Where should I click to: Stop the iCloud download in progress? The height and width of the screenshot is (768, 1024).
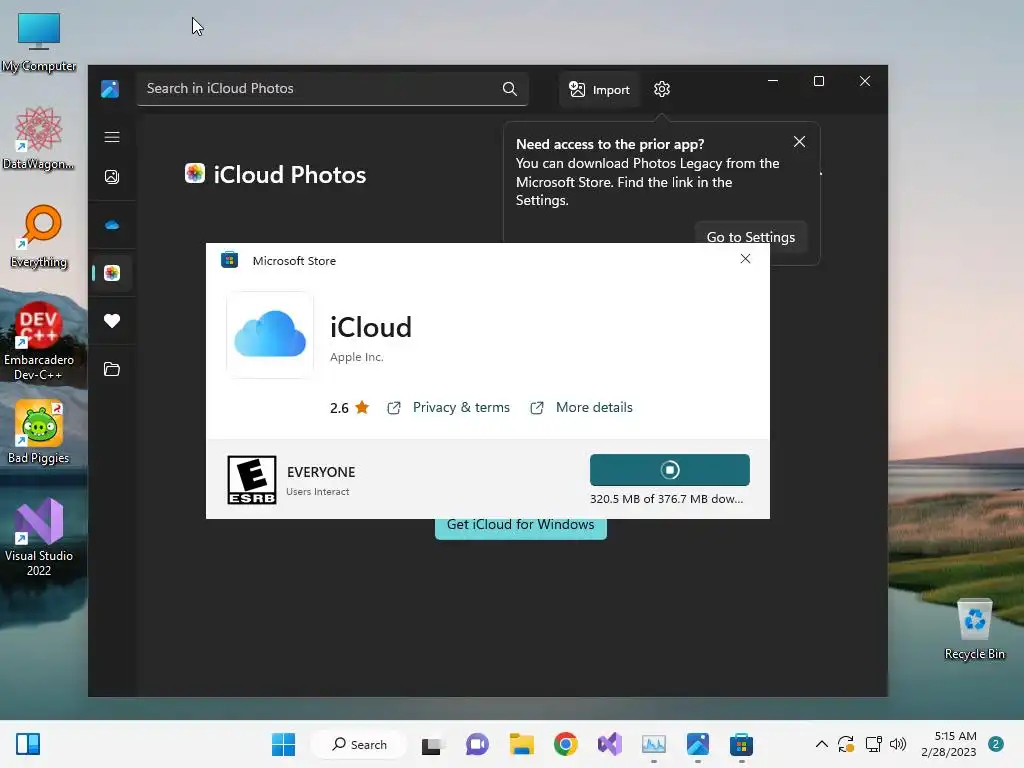pyautogui.click(x=669, y=470)
